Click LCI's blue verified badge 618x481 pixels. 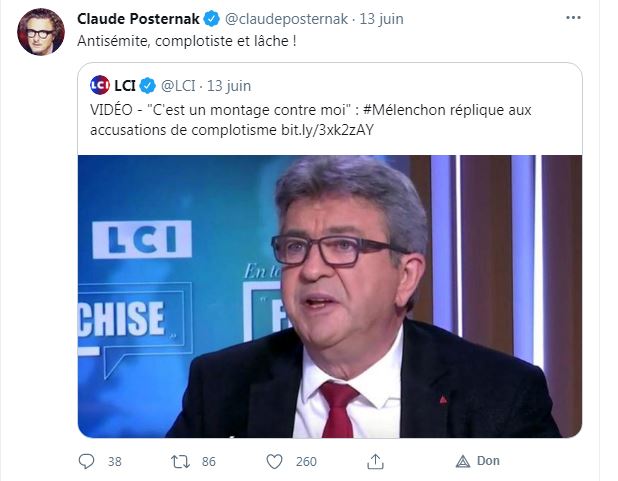(148, 86)
